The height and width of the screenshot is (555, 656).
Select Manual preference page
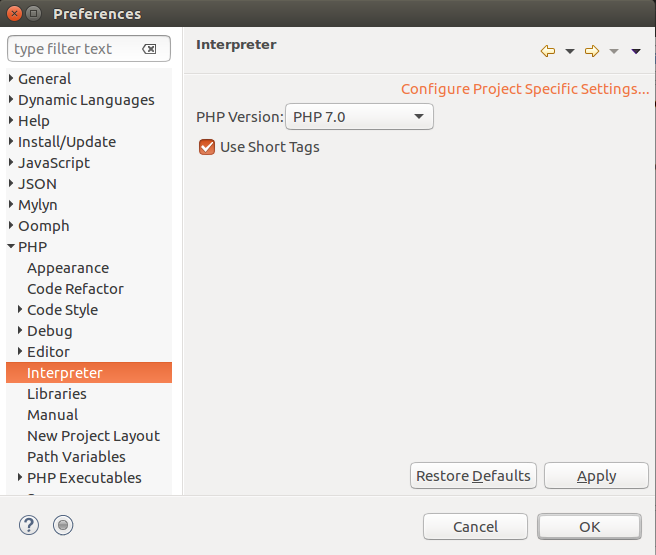(x=53, y=414)
